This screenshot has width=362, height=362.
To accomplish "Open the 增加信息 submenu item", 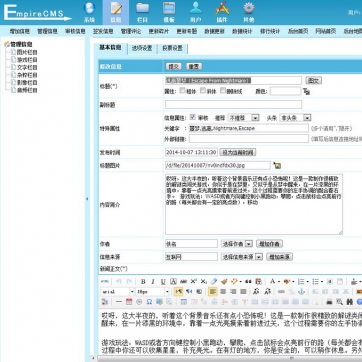I will [20, 31].
